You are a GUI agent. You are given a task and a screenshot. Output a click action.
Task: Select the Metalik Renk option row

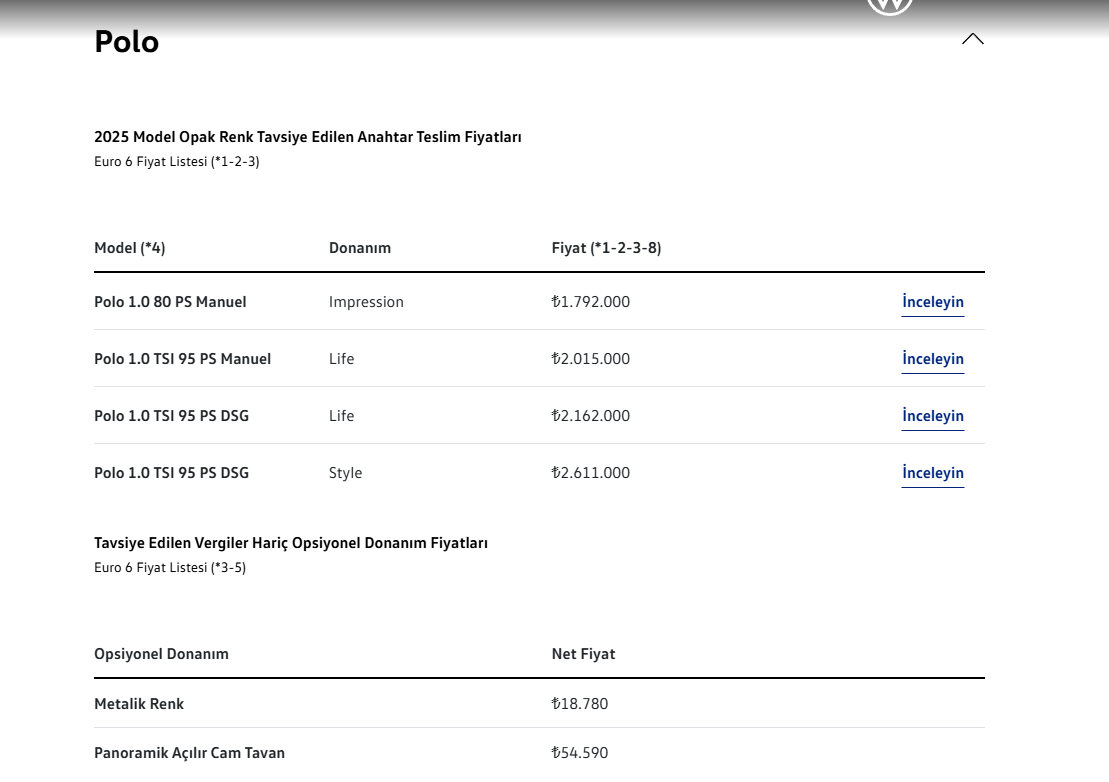pyautogui.click(x=539, y=704)
